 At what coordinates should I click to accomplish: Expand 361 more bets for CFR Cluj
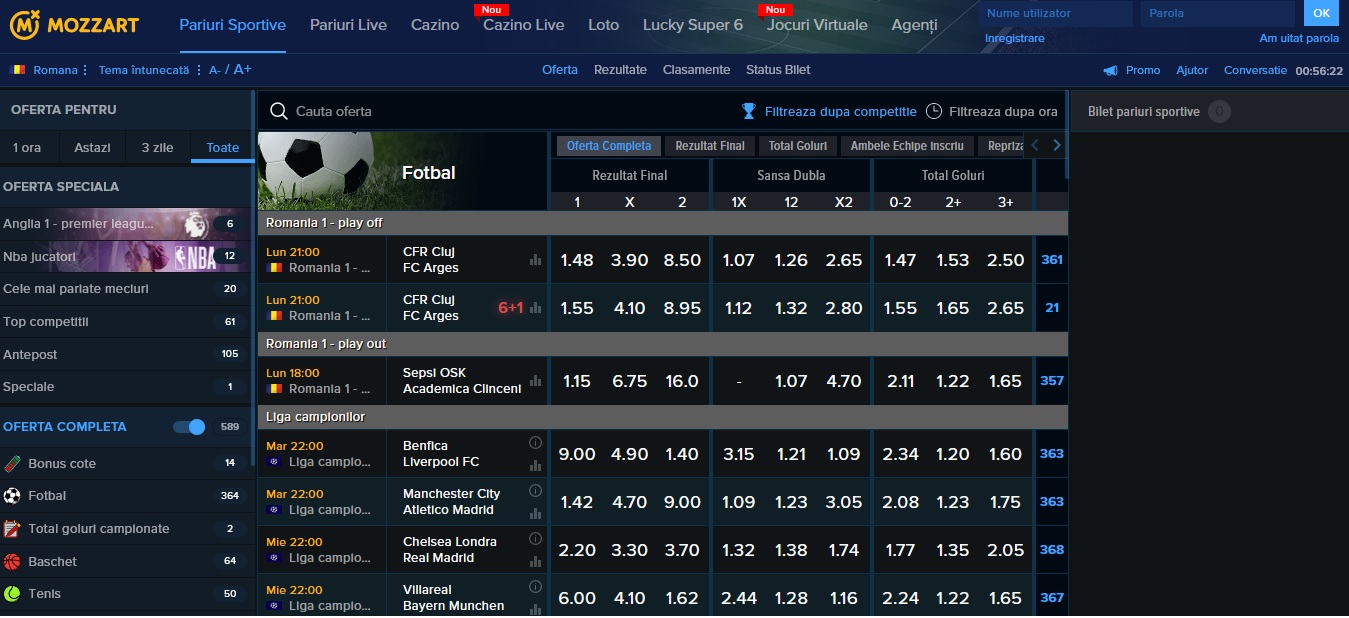pos(1052,260)
